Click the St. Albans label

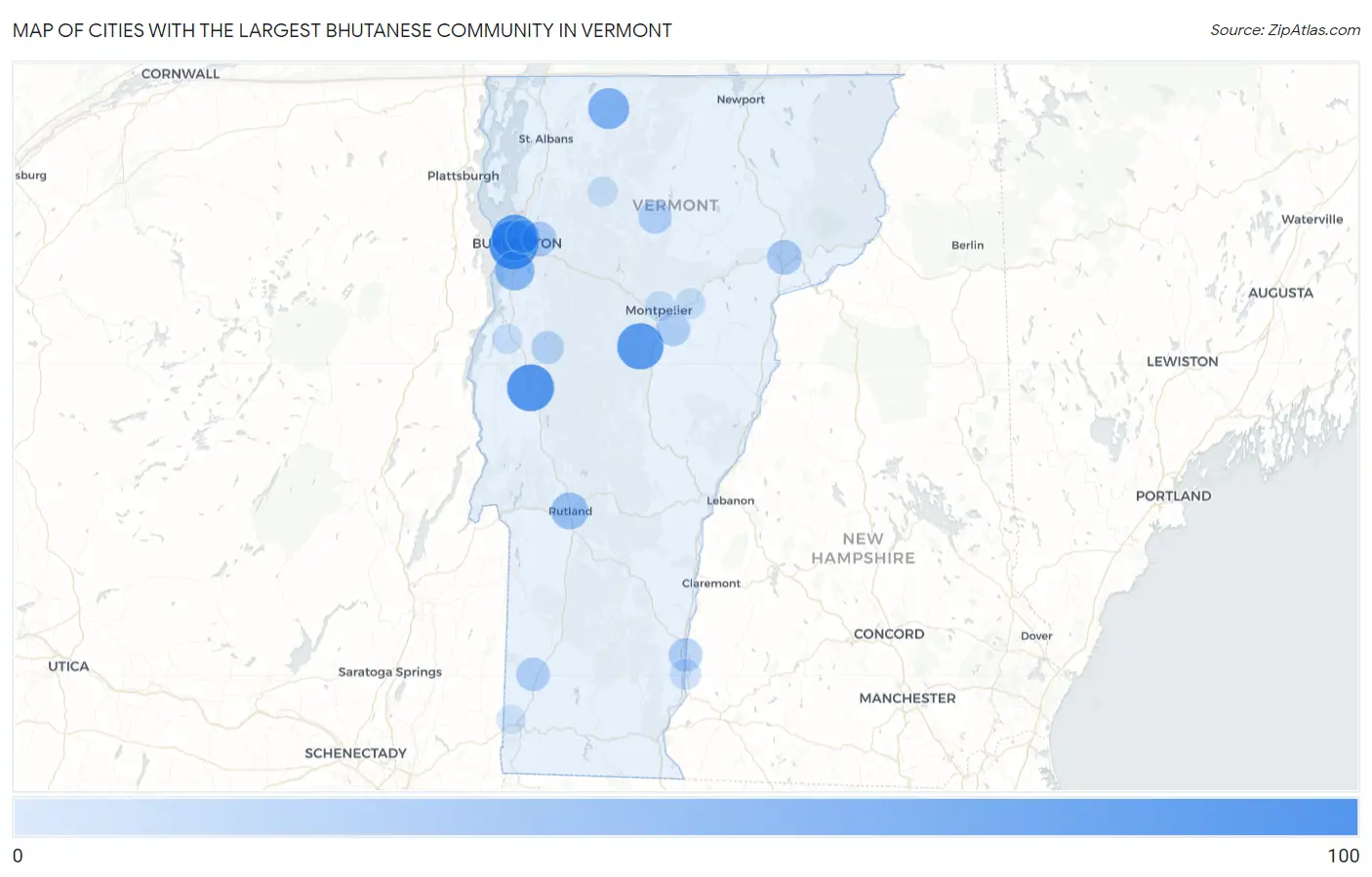point(545,139)
